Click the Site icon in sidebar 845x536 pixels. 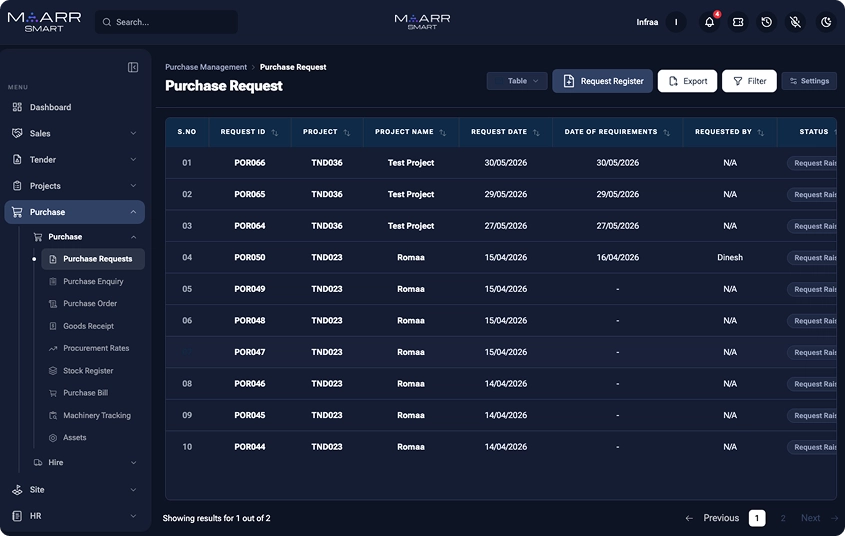tap(17, 490)
